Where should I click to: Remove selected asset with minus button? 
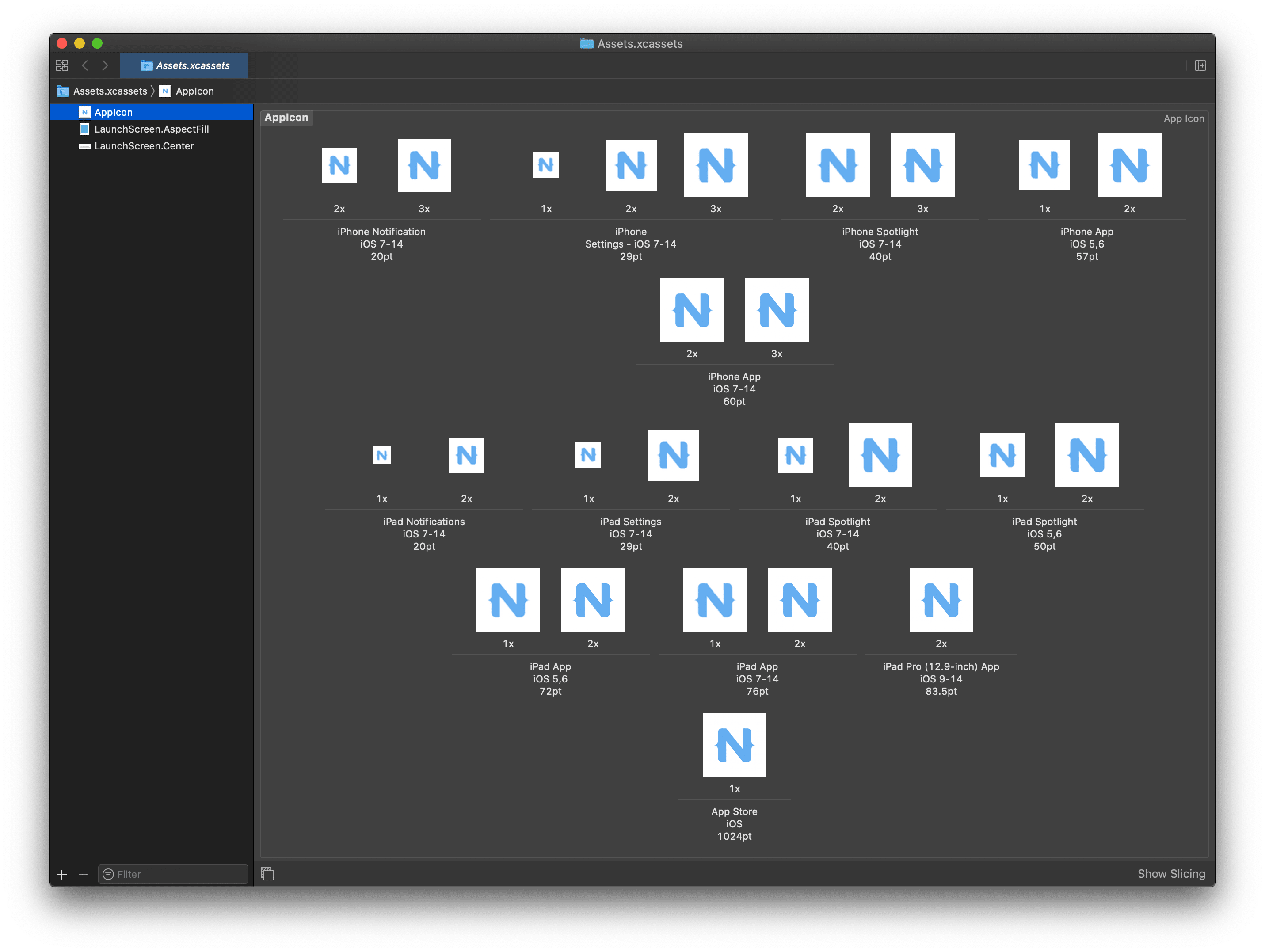click(x=84, y=874)
